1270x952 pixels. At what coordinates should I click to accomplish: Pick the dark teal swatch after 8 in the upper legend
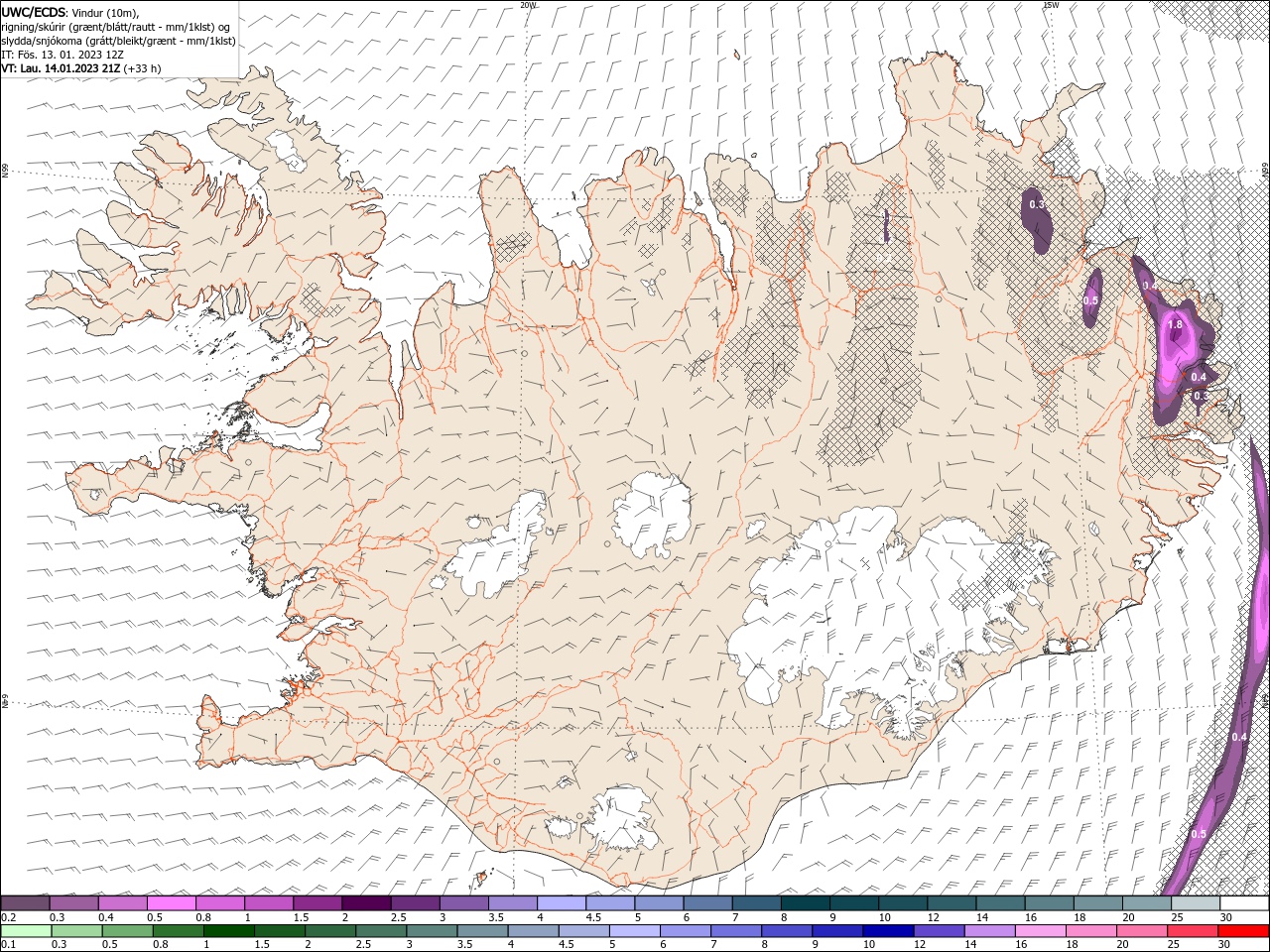click(x=806, y=903)
